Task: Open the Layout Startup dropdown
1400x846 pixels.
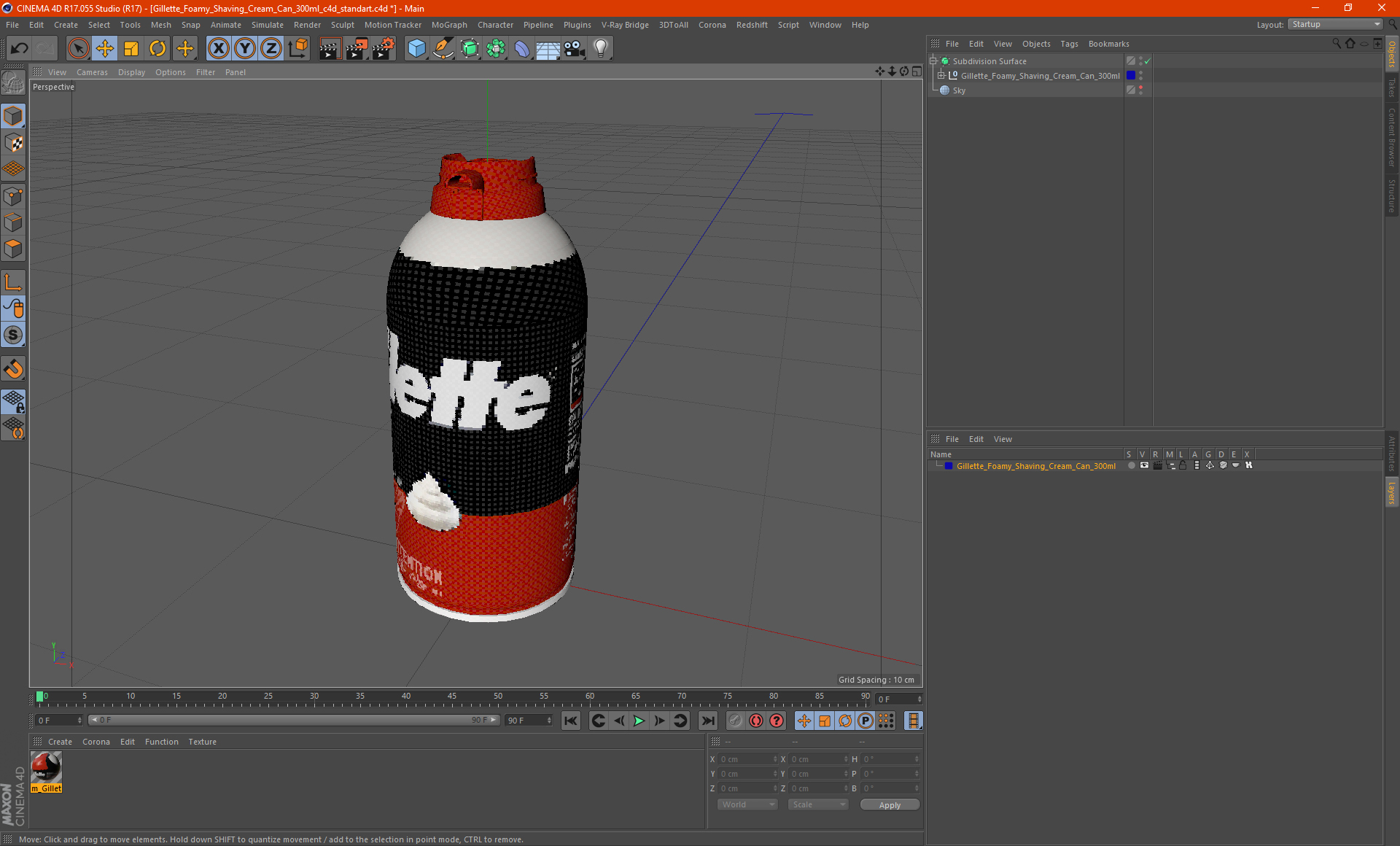Action: [x=1336, y=24]
